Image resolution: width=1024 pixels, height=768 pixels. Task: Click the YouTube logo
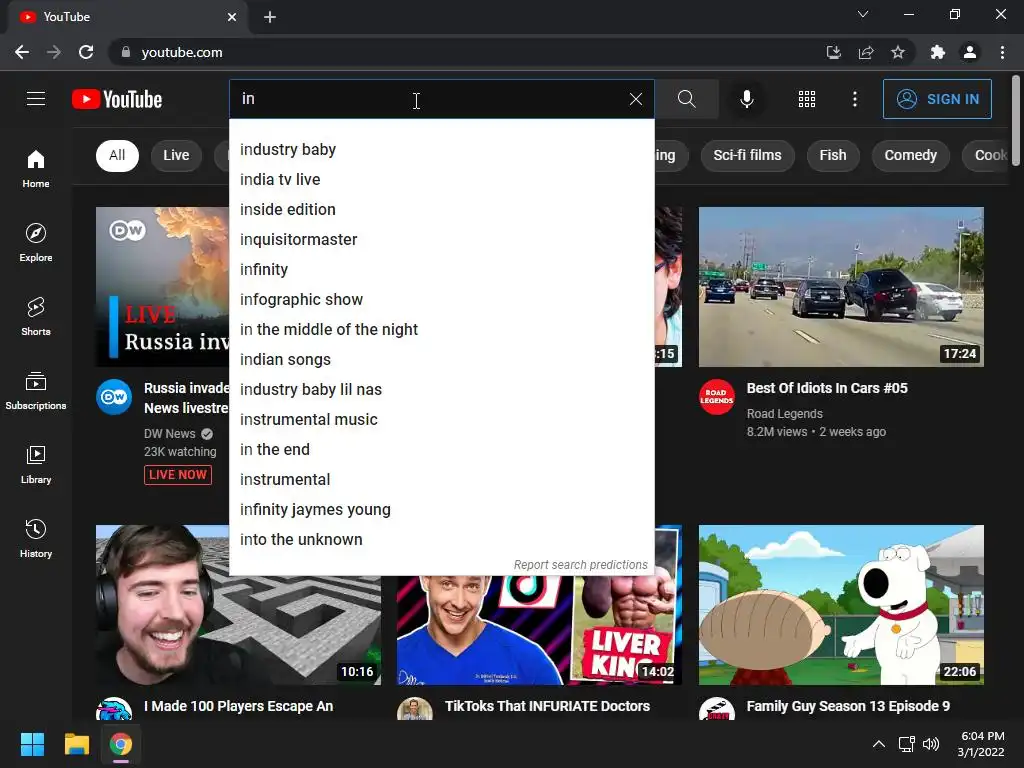117,99
